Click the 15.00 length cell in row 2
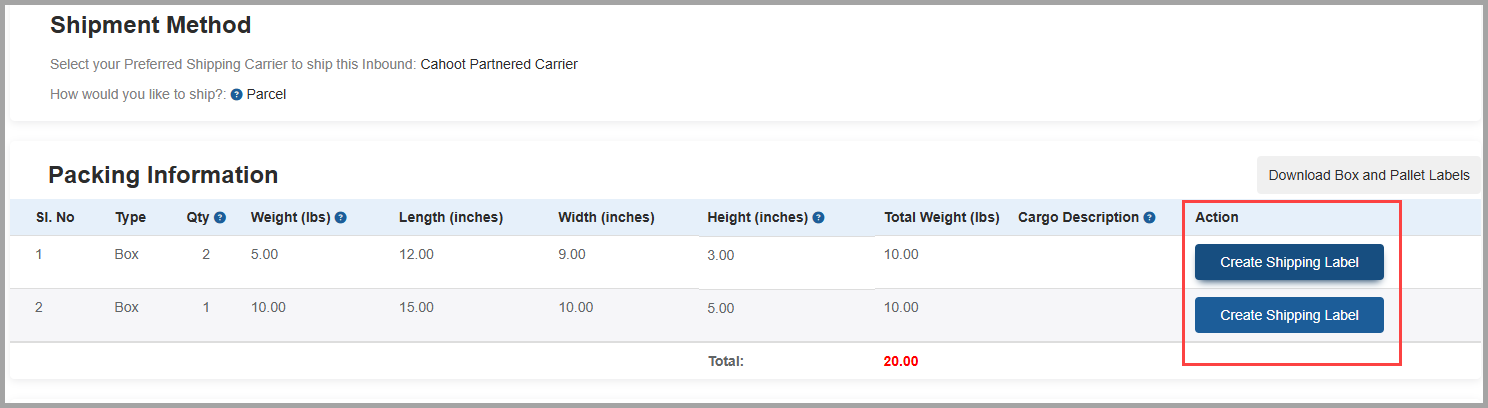This screenshot has height=408, width=1488. pos(416,307)
